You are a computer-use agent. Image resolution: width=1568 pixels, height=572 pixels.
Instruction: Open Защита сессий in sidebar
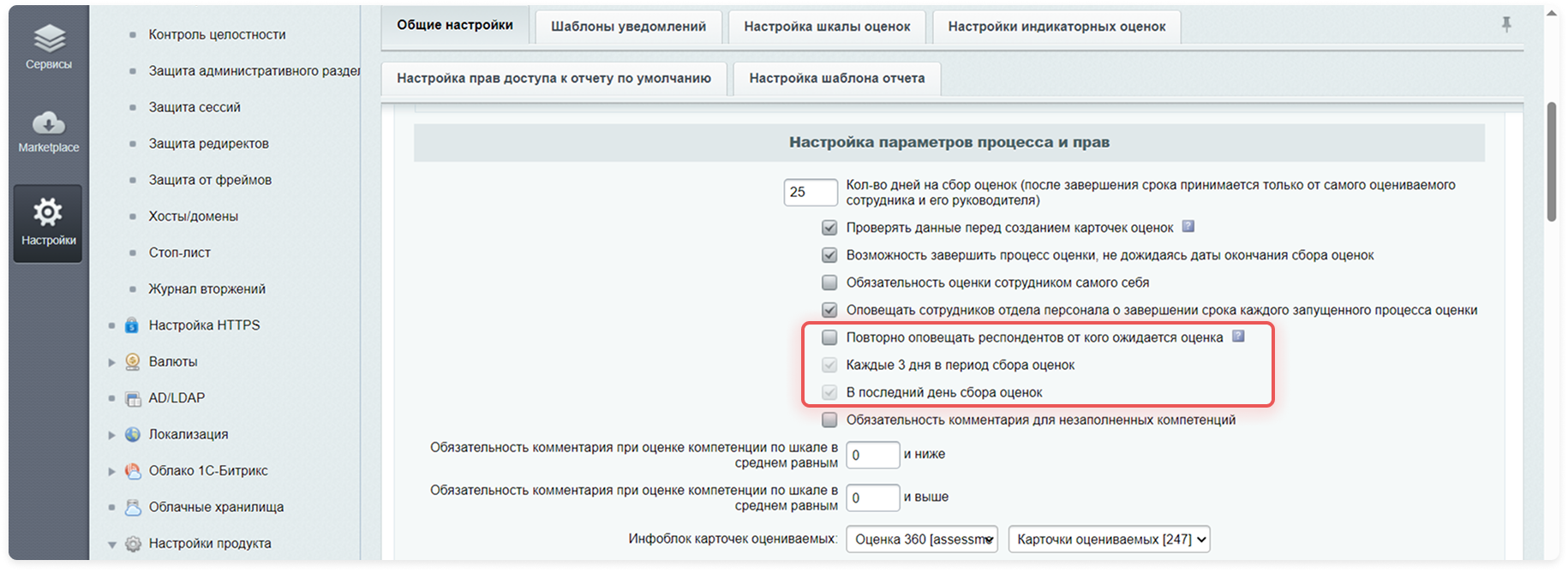195,107
